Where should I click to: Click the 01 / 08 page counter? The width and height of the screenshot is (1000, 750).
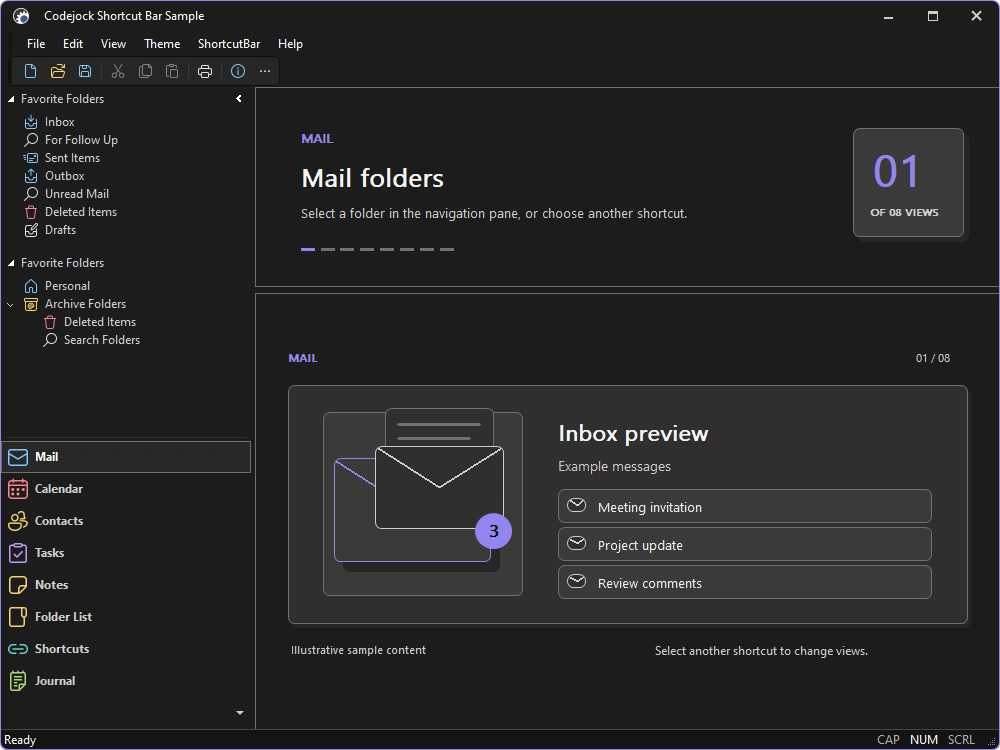(933, 358)
